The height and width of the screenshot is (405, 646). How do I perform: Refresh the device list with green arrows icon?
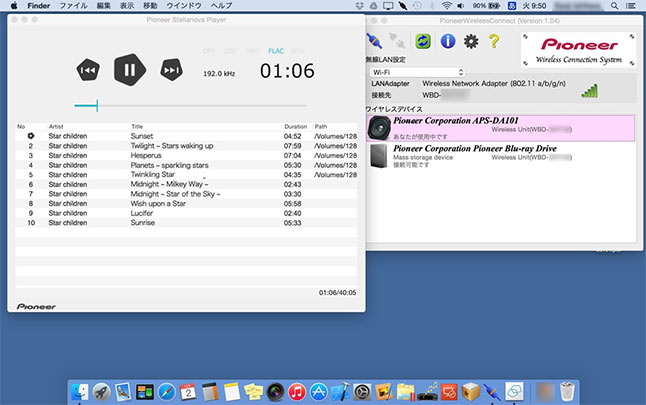coord(423,41)
